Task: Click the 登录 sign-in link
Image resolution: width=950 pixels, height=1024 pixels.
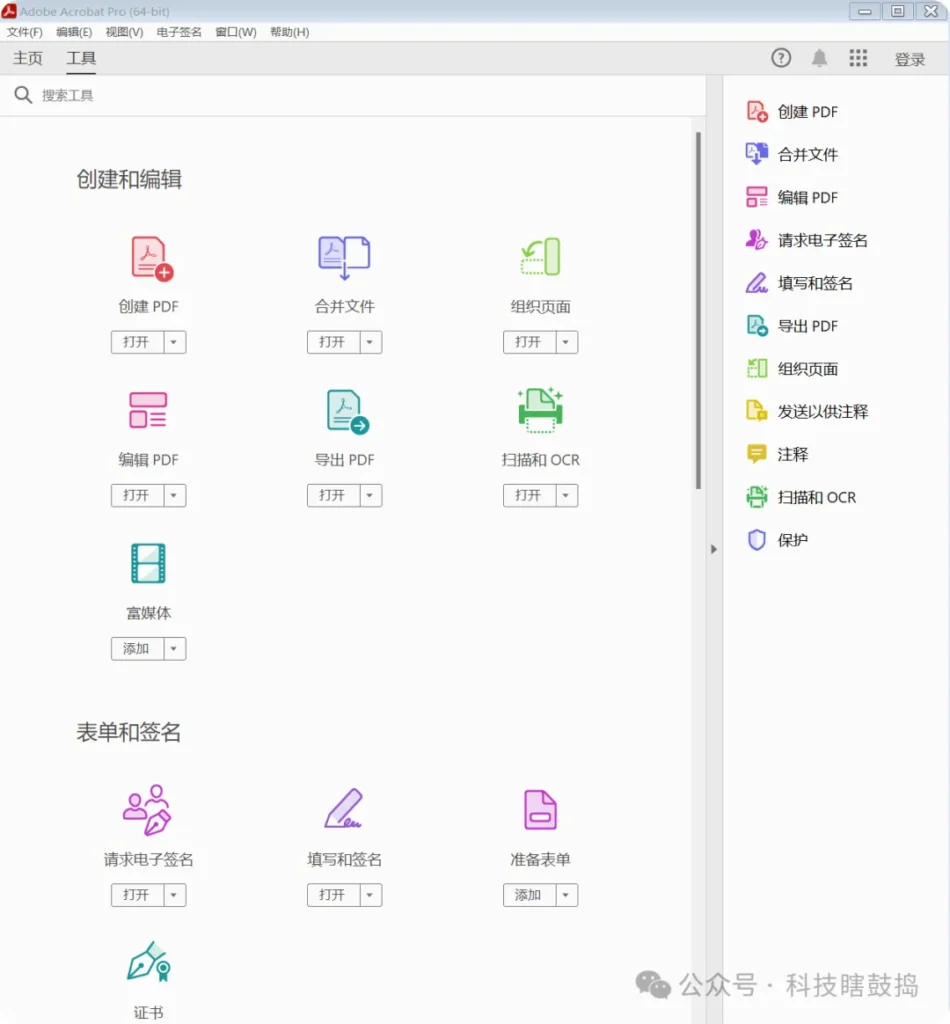Action: tap(910, 59)
